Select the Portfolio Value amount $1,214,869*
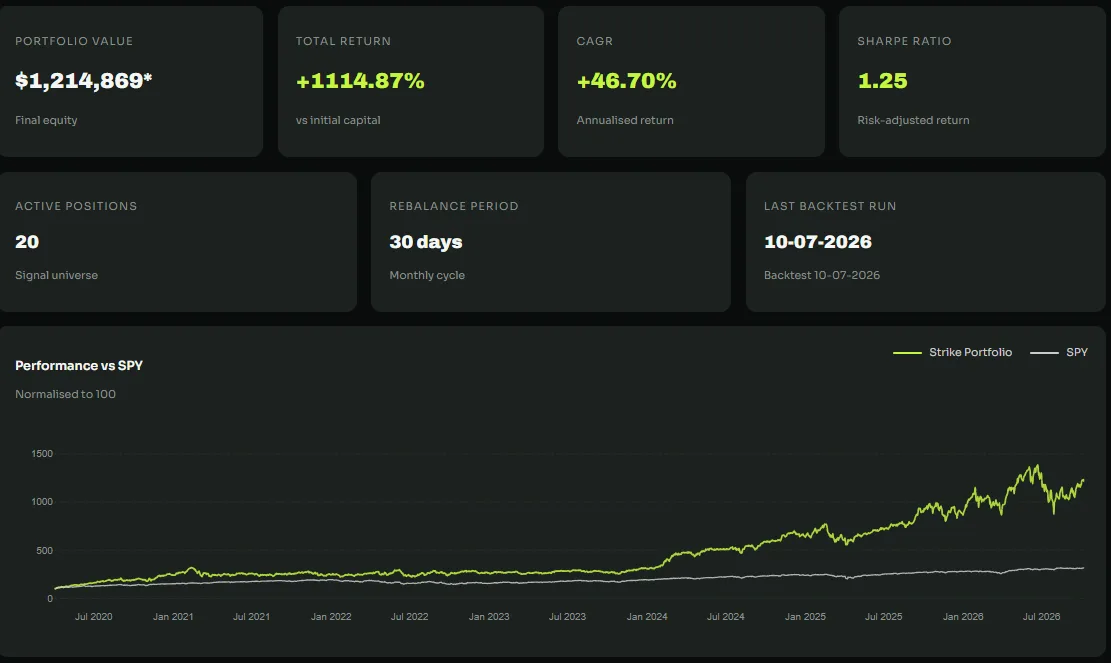Screen dimensions: 1111x663 point(84,81)
